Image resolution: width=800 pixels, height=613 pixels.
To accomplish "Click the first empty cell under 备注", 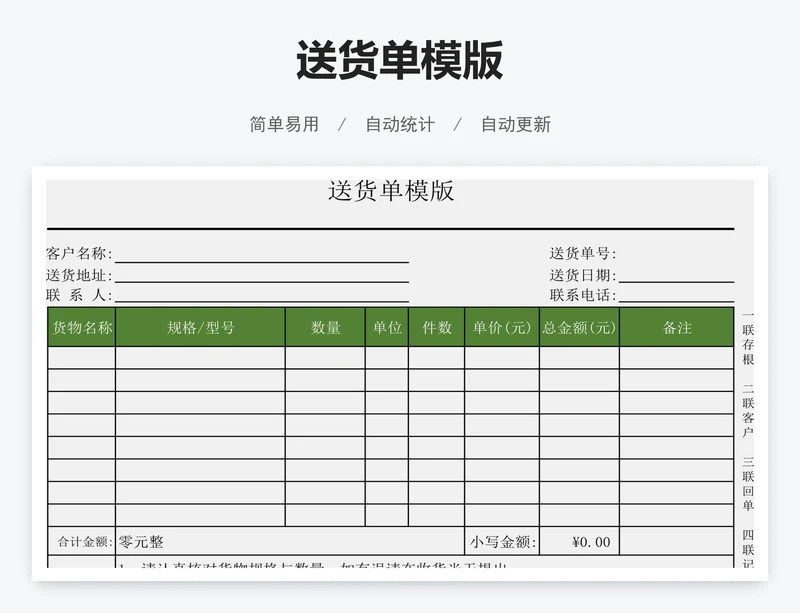I will [x=677, y=358].
